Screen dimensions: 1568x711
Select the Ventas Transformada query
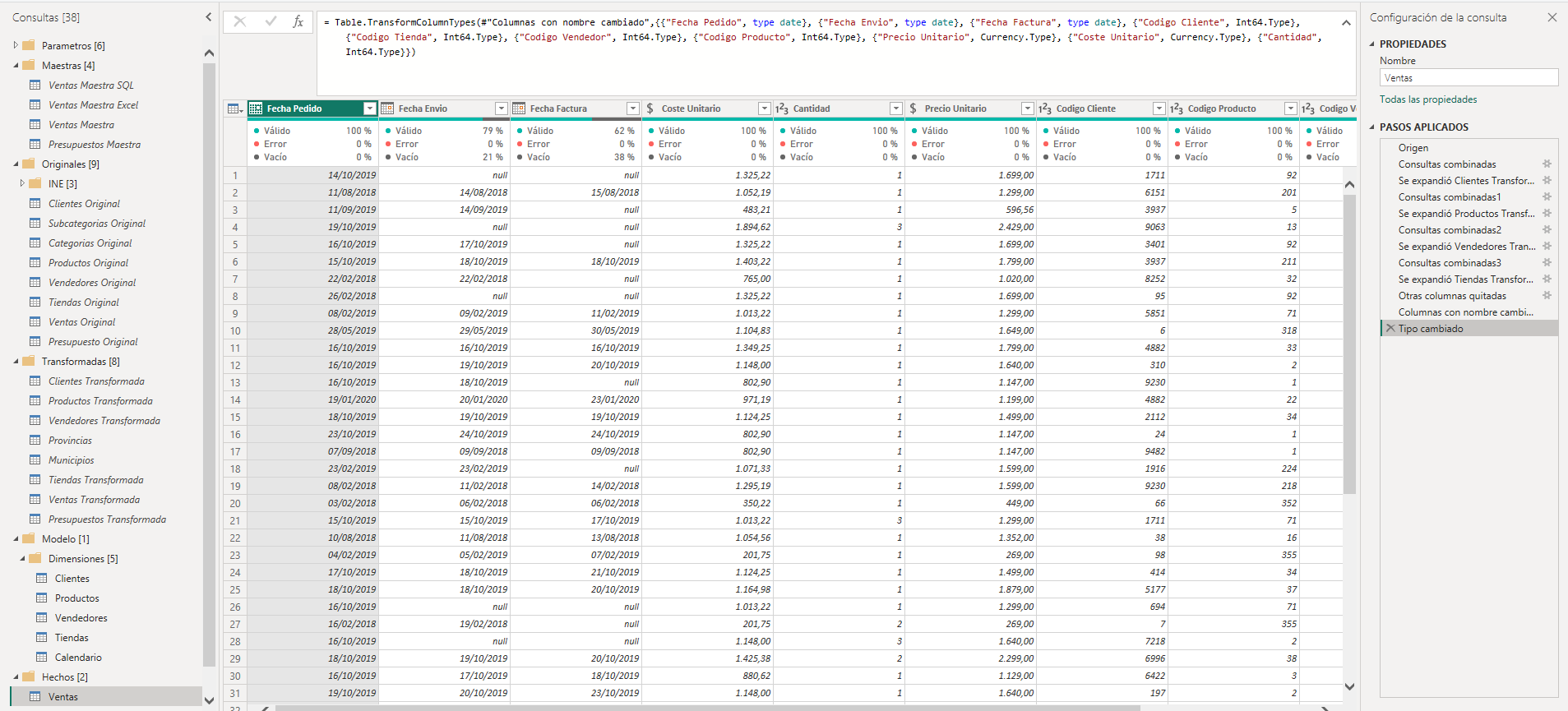[x=94, y=500]
